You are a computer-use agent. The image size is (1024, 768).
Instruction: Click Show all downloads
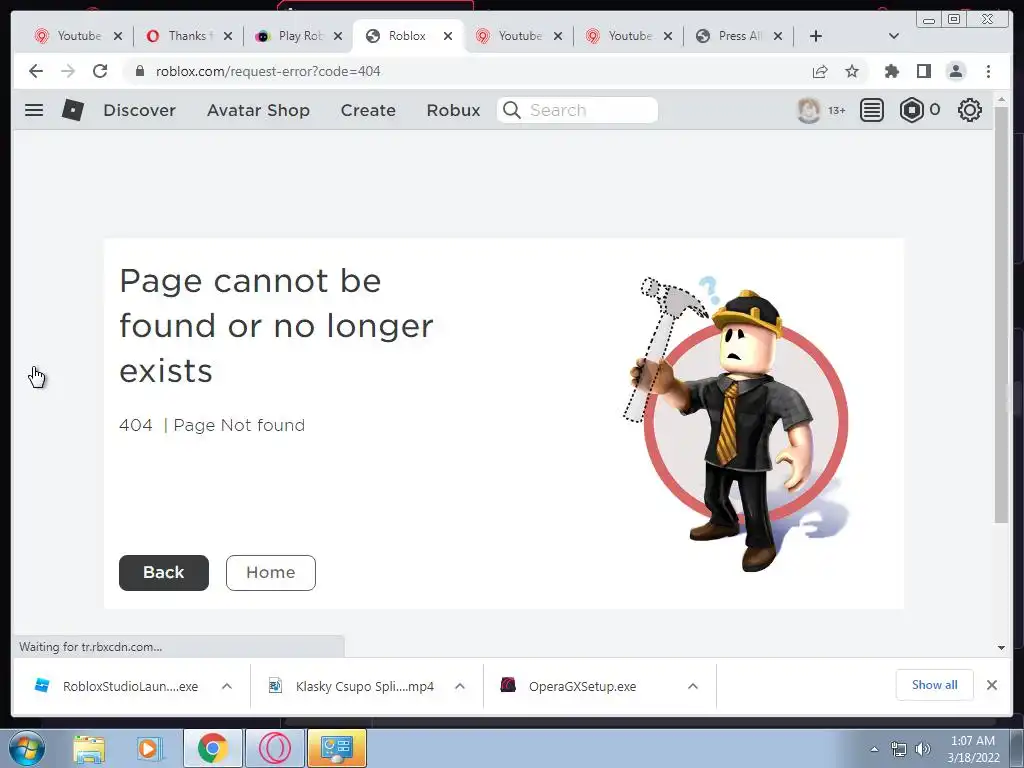coord(935,685)
